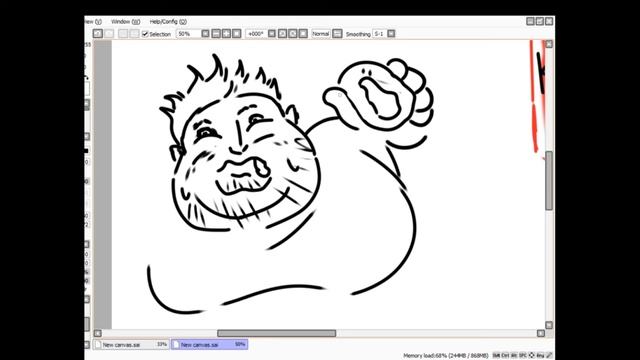Click the SPC key indicator in the status bar

(522, 356)
